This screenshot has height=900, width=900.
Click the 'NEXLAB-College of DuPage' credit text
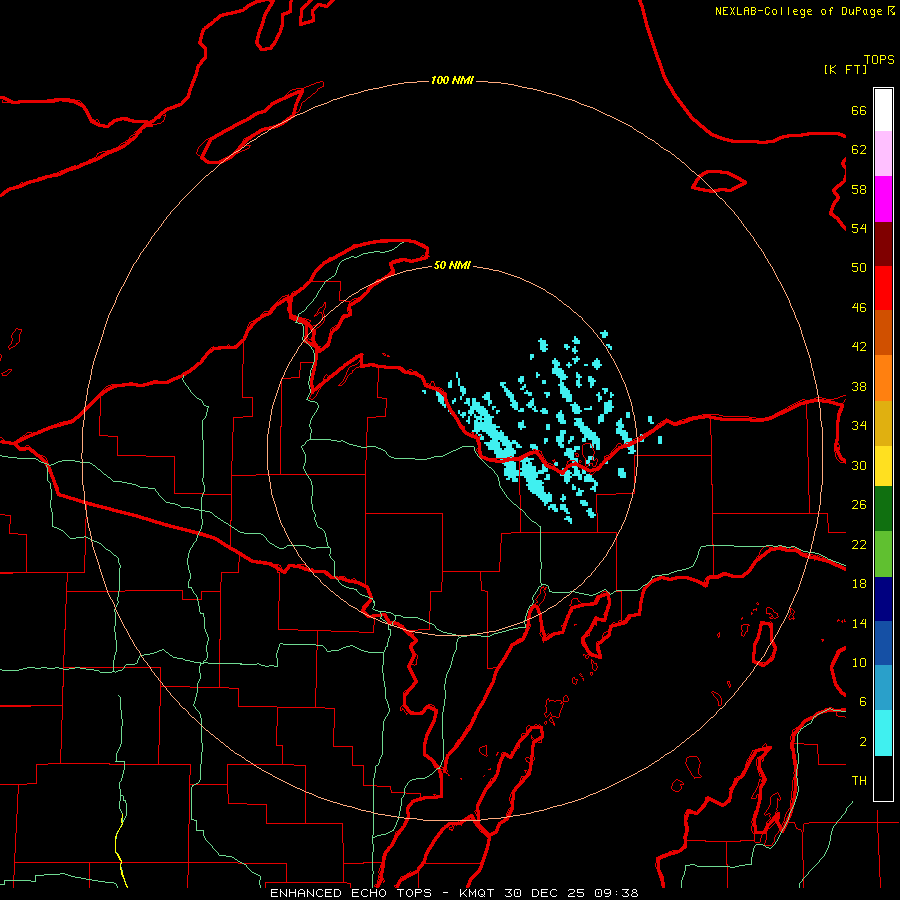pos(798,11)
